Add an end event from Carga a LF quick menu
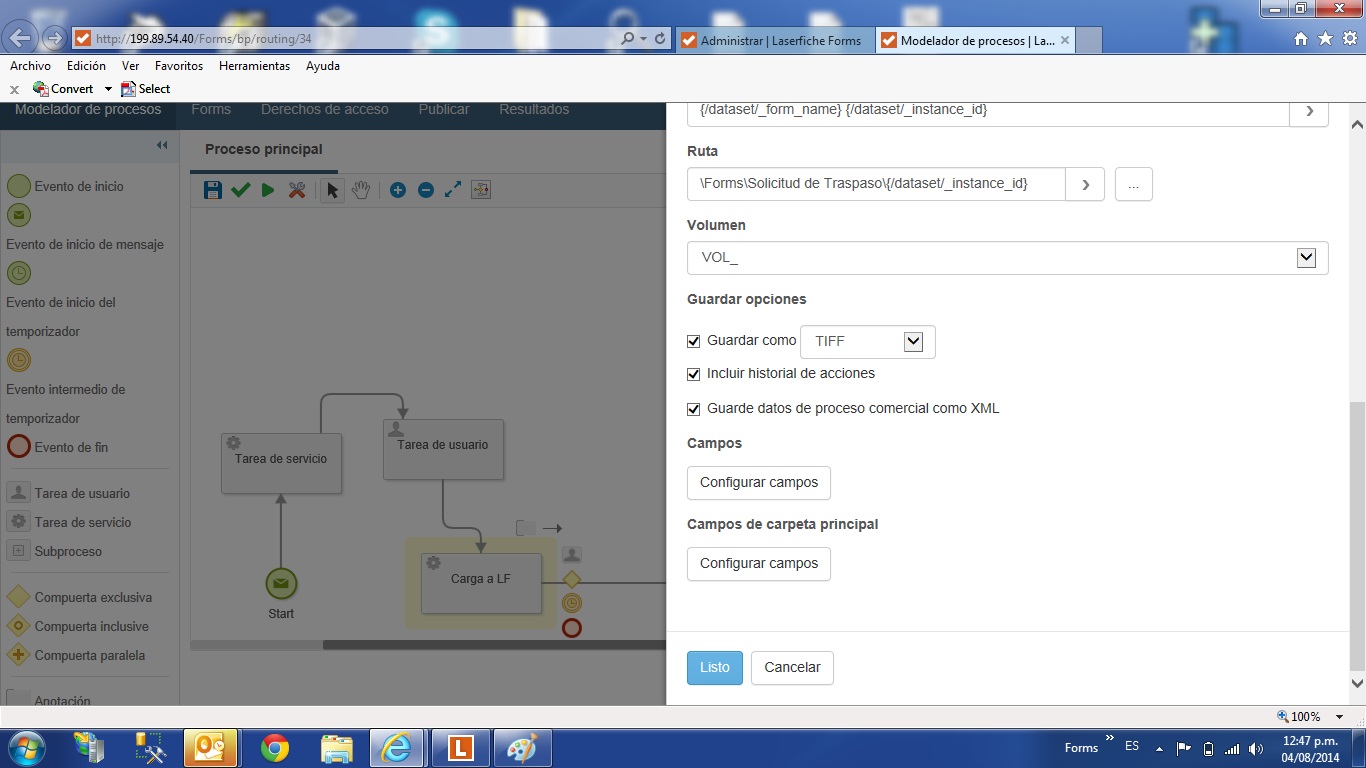The height and width of the screenshot is (768, 1366). point(572,628)
